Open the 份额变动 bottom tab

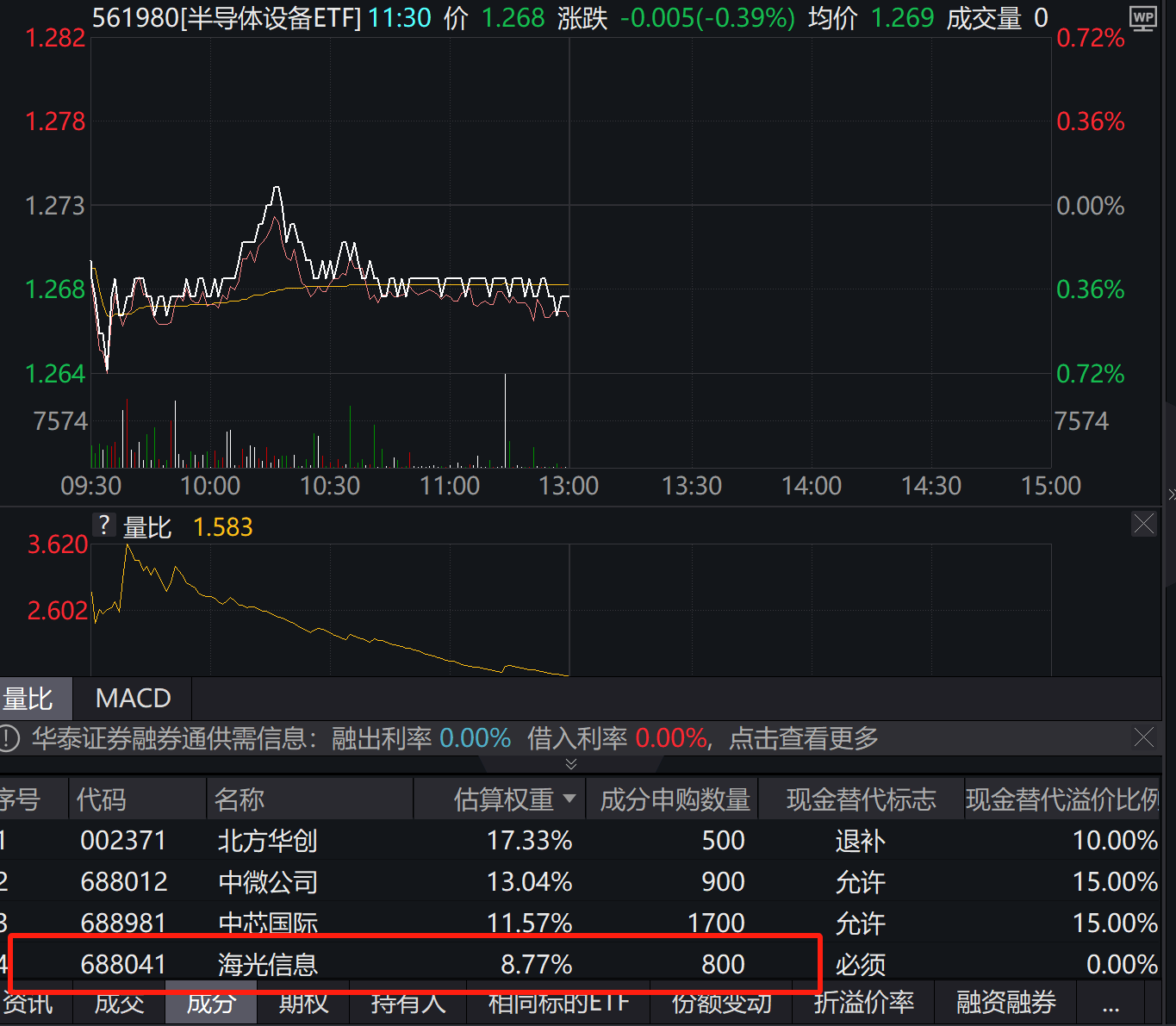click(x=722, y=1002)
